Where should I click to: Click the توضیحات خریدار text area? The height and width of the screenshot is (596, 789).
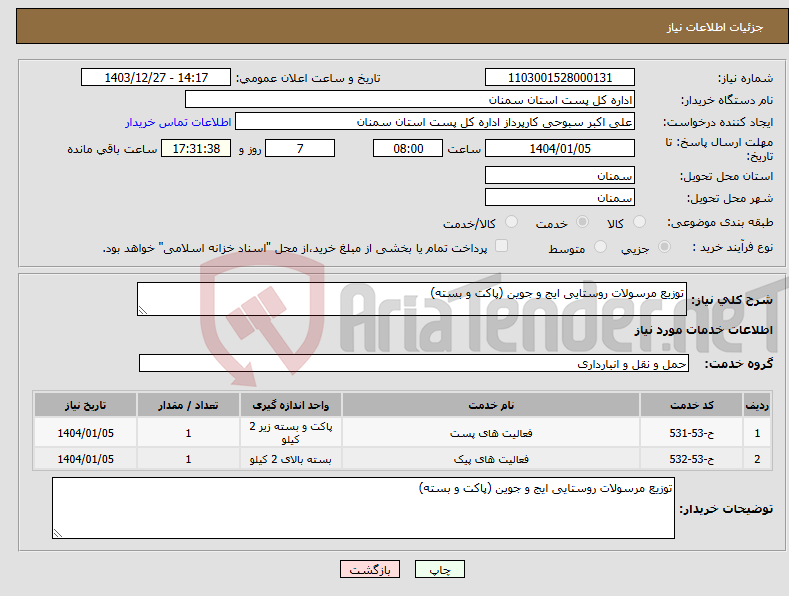point(363,508)
